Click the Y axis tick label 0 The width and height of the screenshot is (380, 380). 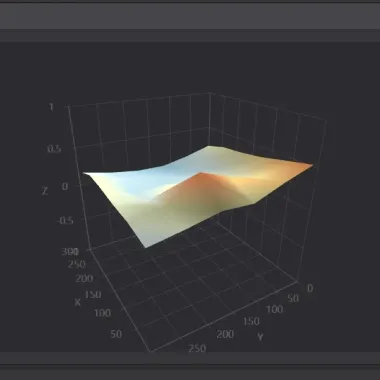(x=310, y=288)
